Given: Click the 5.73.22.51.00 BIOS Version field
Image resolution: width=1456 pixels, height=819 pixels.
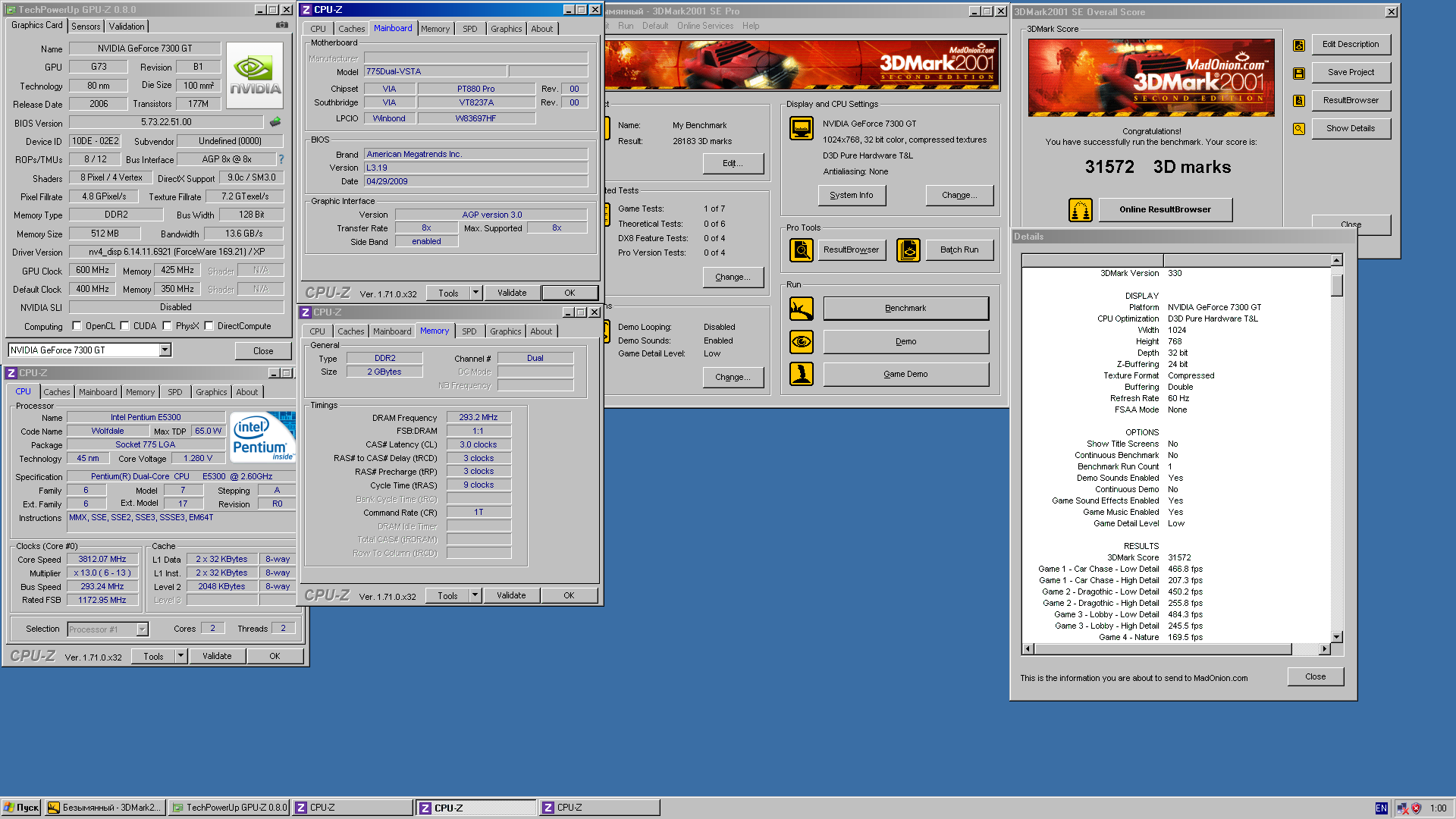Looking at the screenshot, I should click(x=166, y=122).
